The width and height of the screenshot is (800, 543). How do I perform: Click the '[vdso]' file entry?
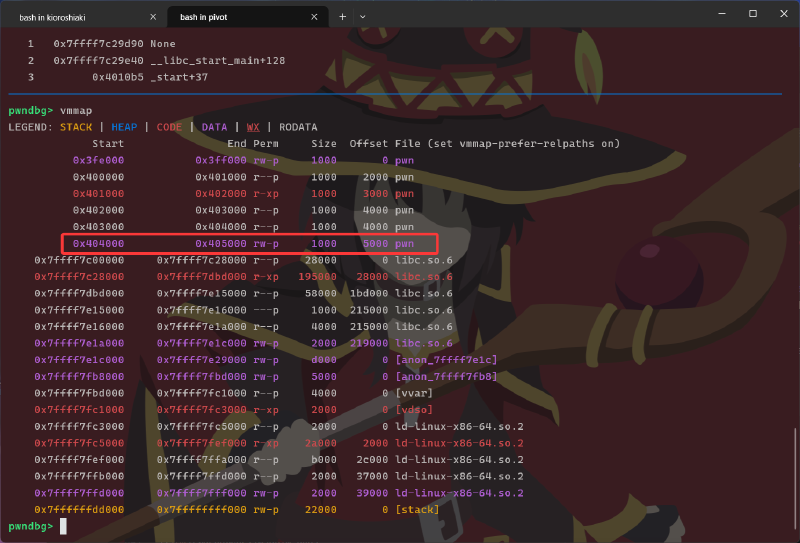pos(414,410)
